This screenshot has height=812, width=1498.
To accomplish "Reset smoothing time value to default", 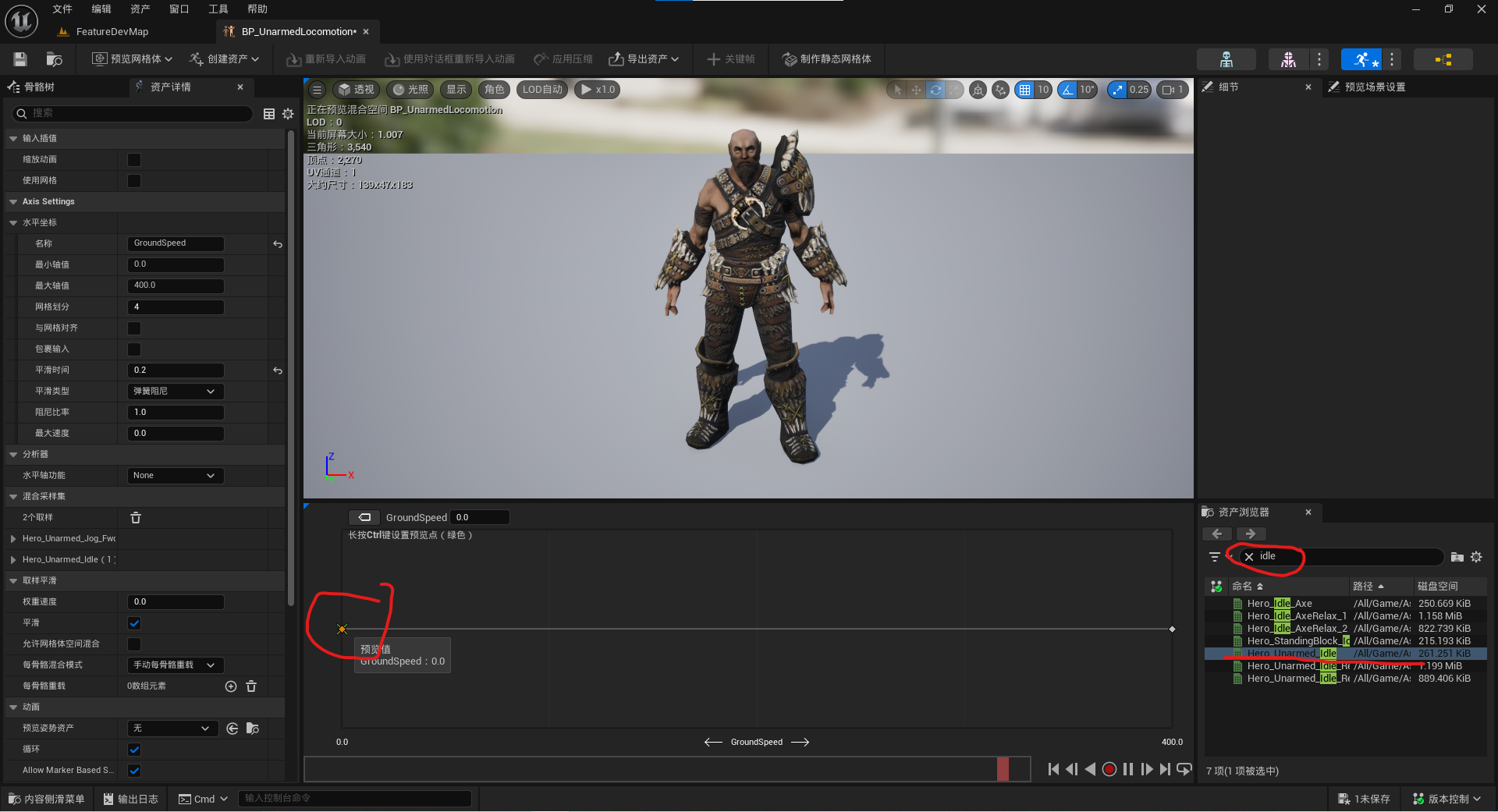I will point(278,371).
